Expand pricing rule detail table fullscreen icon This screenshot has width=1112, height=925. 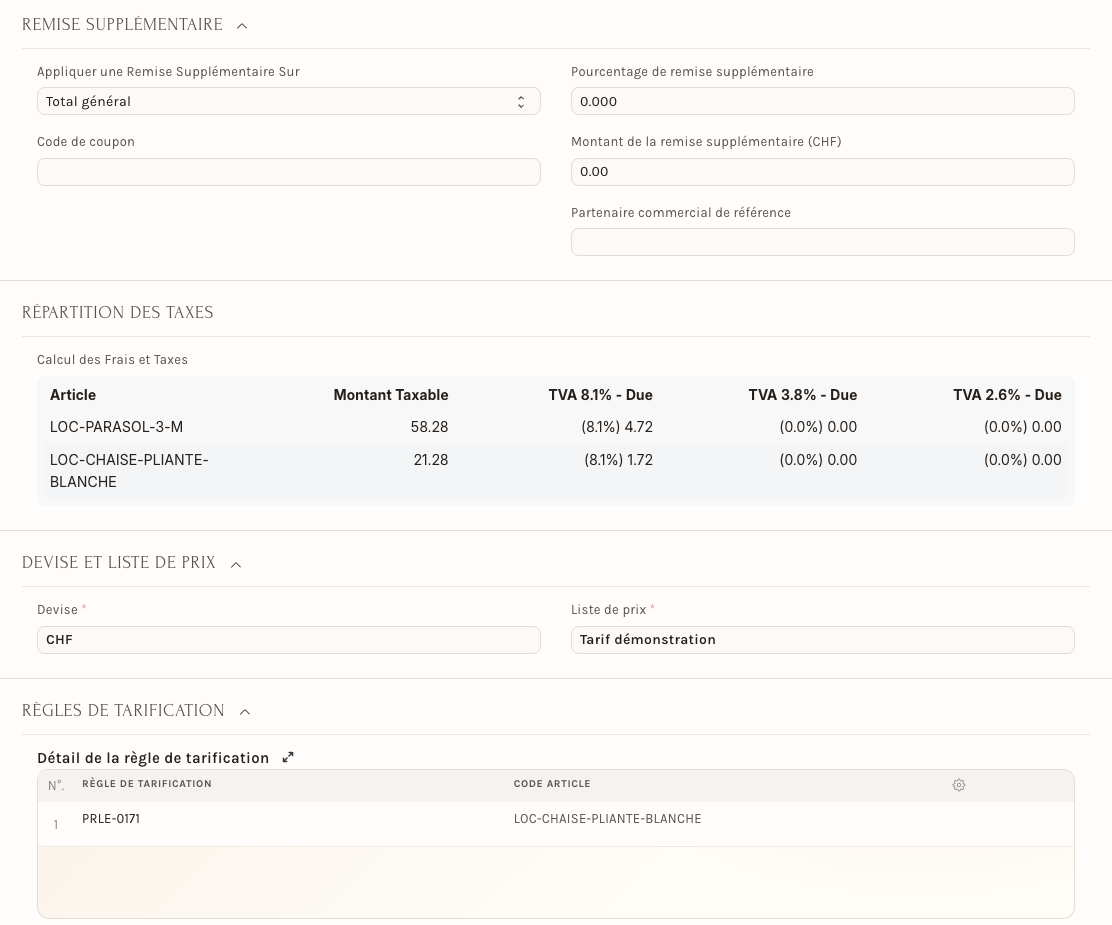[288, 758]
